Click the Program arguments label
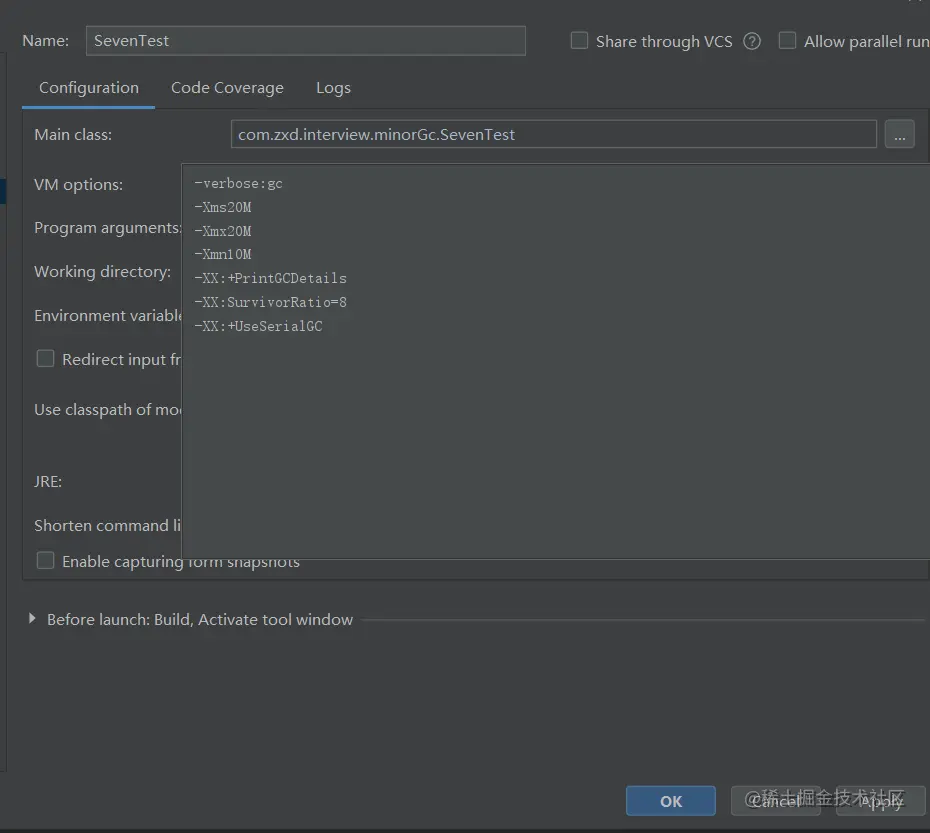Viewport: 930px width, 833px height. click(x=107, y=228)
